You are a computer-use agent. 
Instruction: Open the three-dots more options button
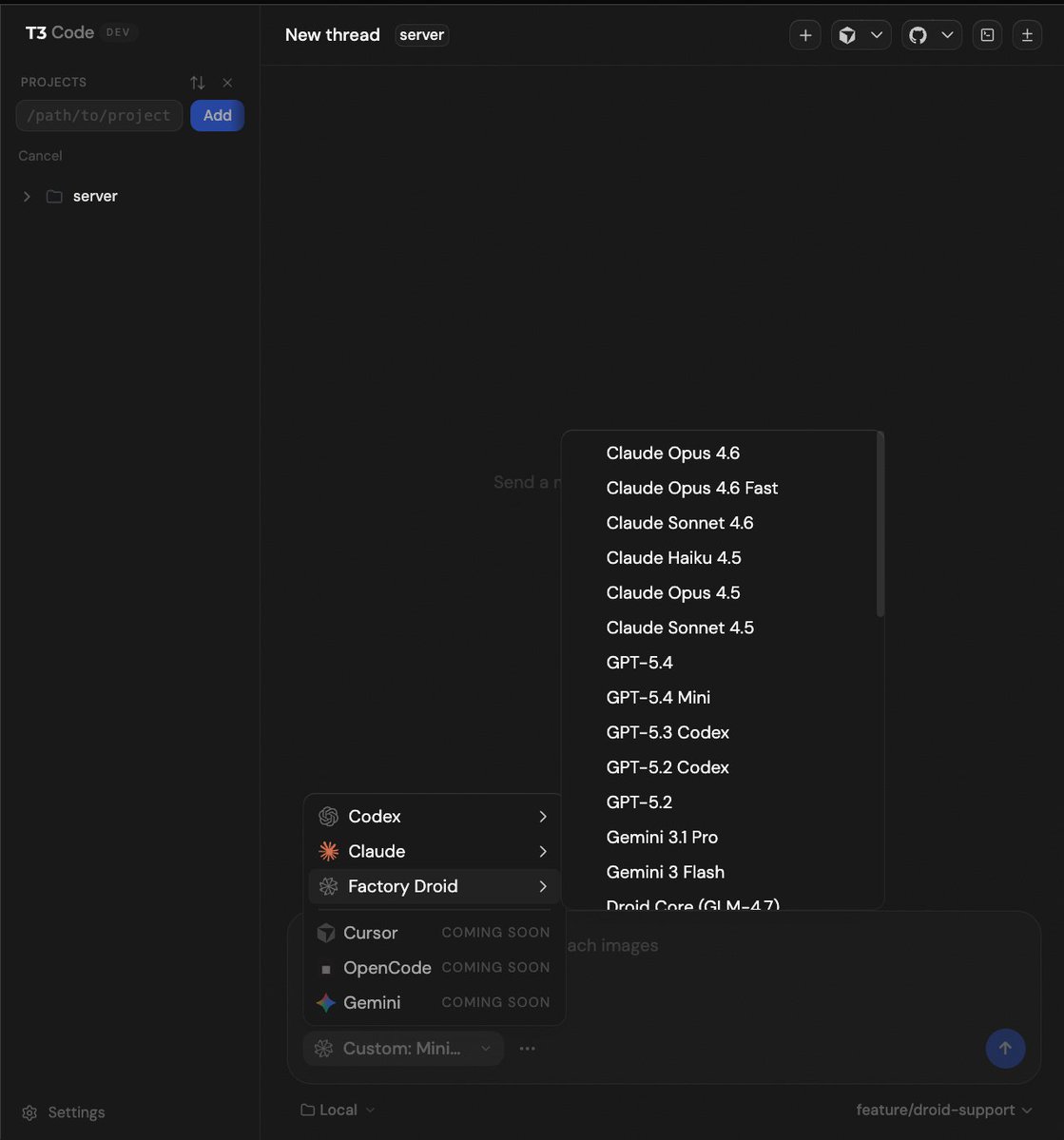tap(528, 1049)
